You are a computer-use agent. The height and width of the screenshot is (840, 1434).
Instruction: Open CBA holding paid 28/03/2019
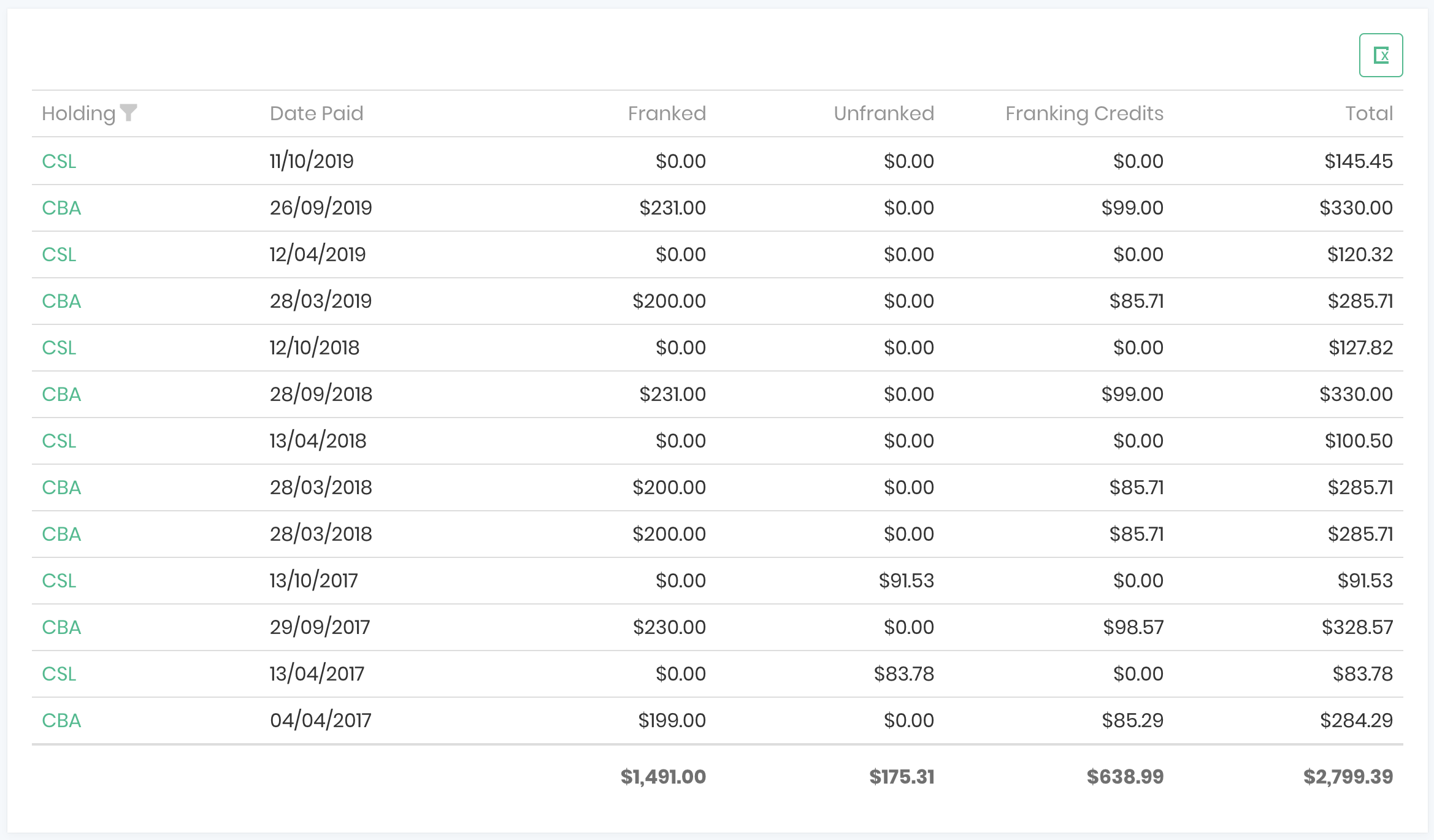click(61, 301)
